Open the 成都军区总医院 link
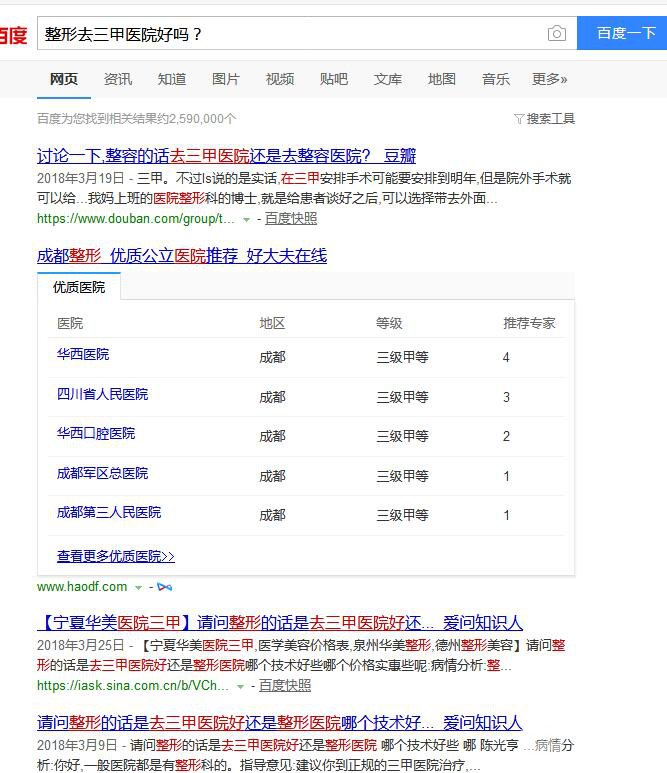The width and height of the screenshot is (667, 773). click(x=103, y=473)
